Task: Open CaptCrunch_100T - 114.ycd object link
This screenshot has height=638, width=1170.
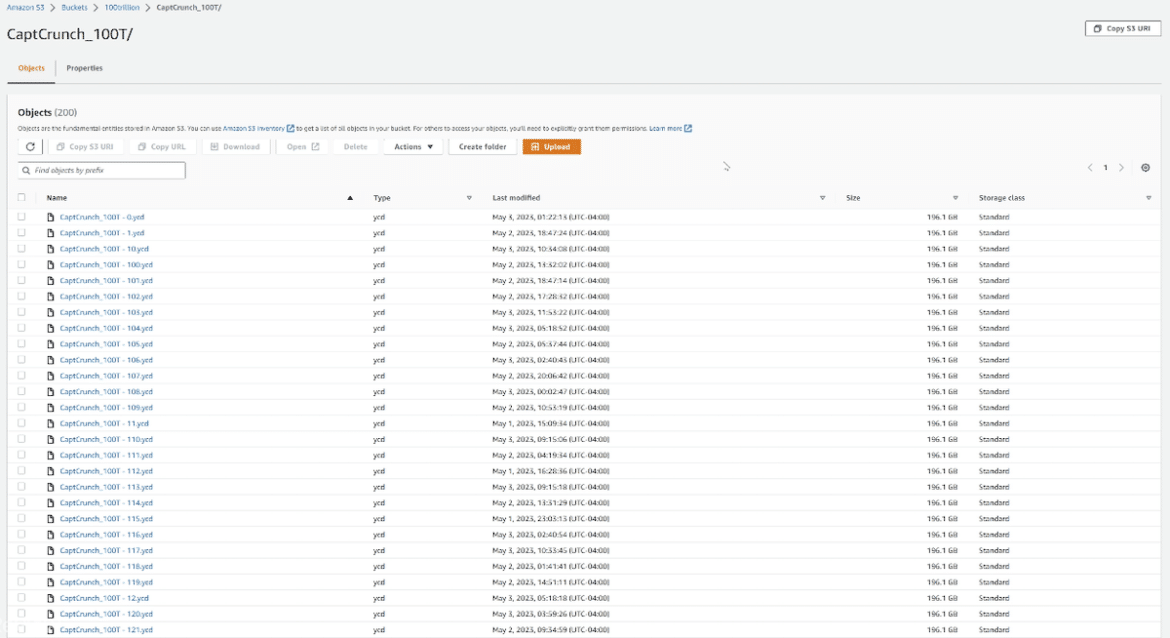Action: 106,503
